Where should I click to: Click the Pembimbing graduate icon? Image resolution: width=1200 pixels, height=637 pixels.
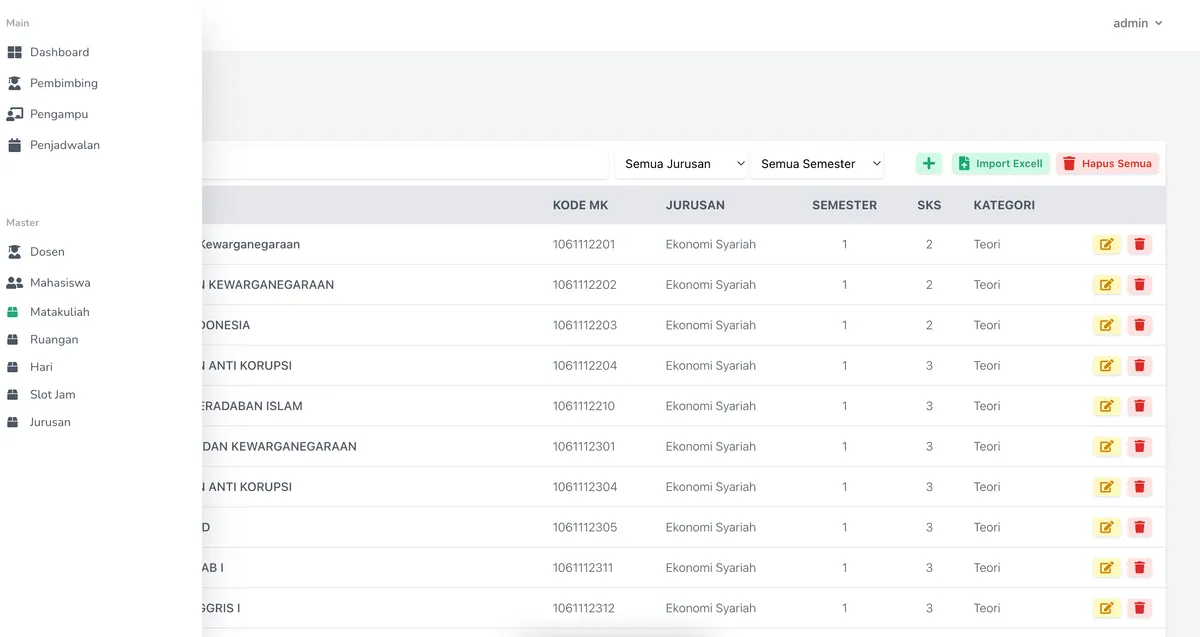pyautogui.click(x=14, y=83)
